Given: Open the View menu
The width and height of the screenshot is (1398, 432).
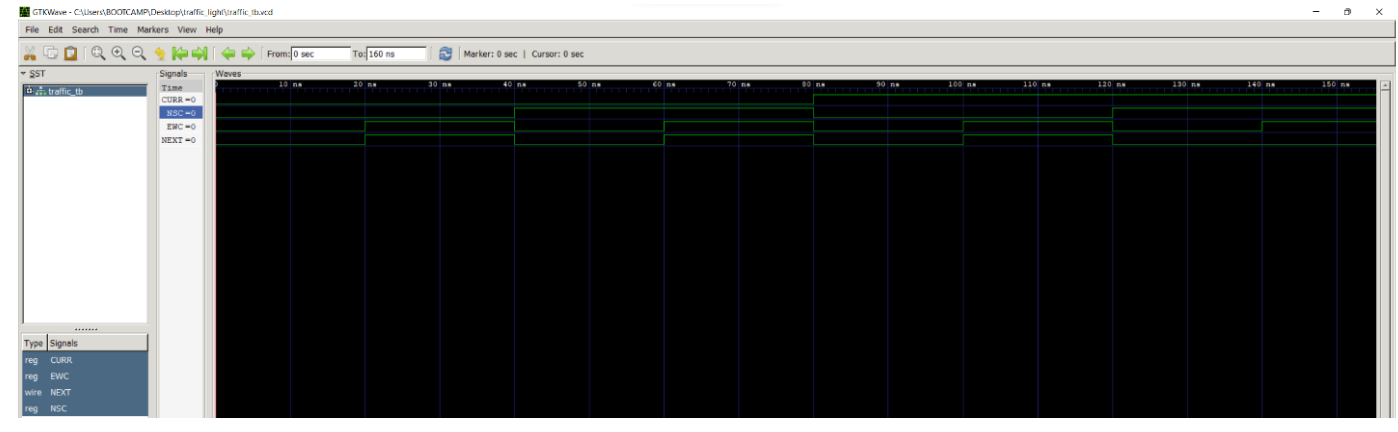Looking at the screenshot, I should pos(187,30).
